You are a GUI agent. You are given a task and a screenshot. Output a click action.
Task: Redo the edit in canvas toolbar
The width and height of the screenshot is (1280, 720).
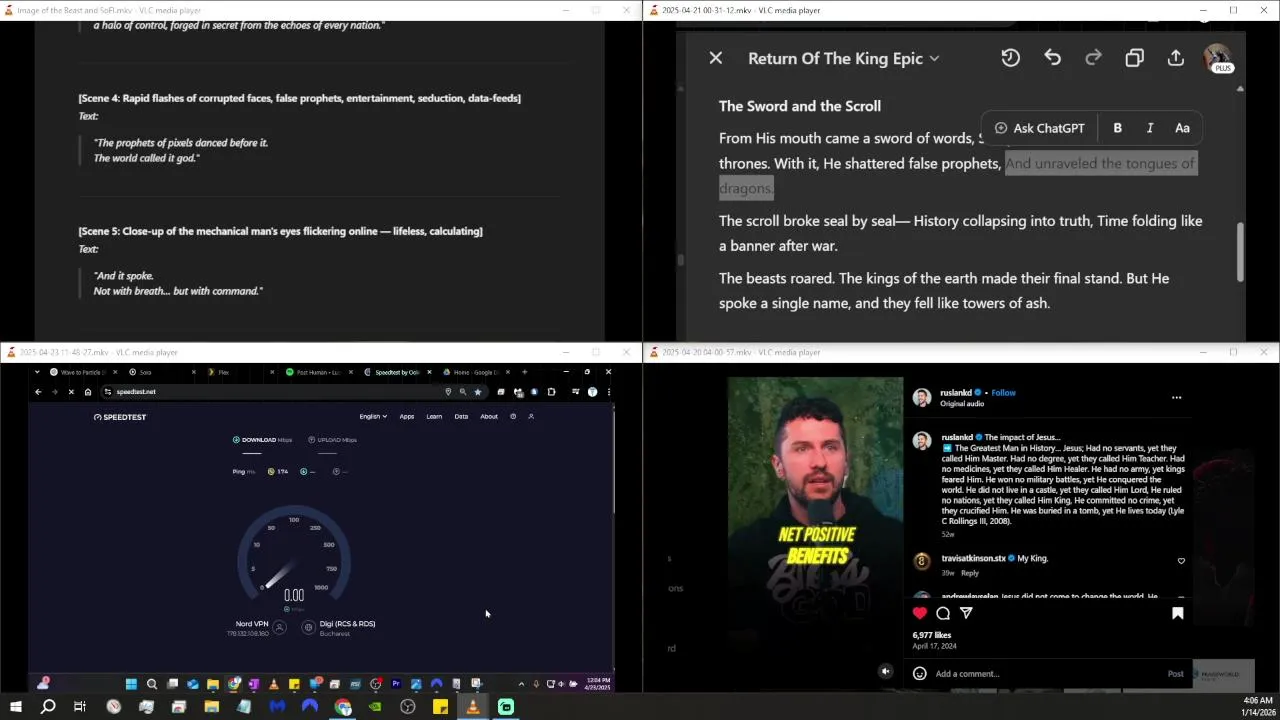point(1093,58)
